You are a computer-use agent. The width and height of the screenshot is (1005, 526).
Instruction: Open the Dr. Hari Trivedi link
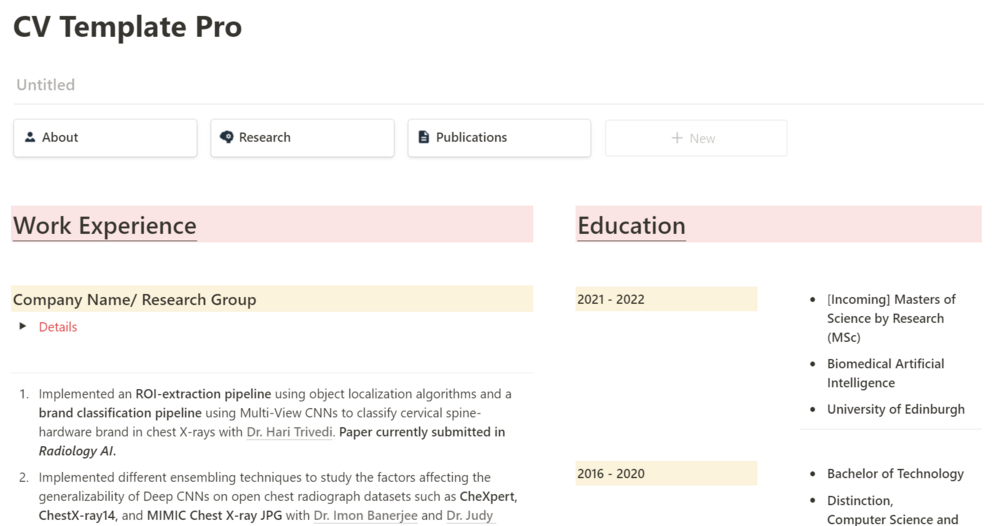coord(289,432)
